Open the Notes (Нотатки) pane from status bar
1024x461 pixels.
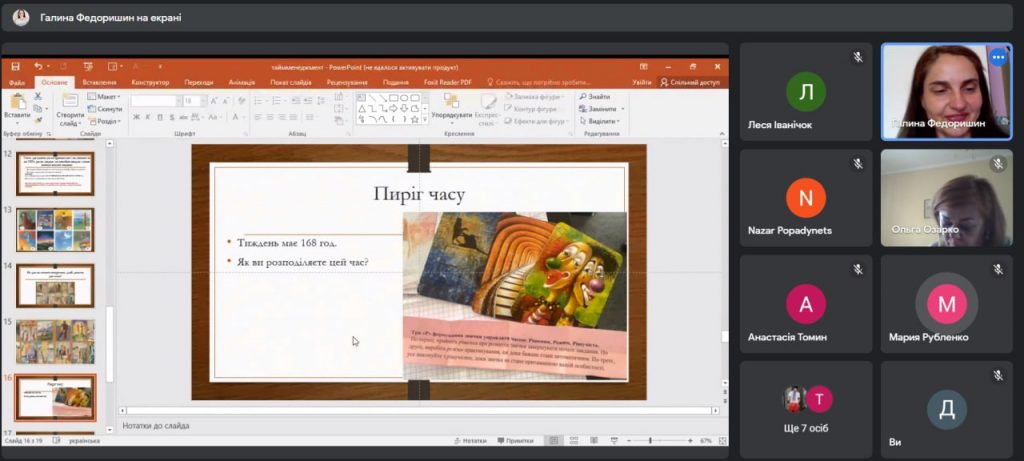click(x=470, y=440)
